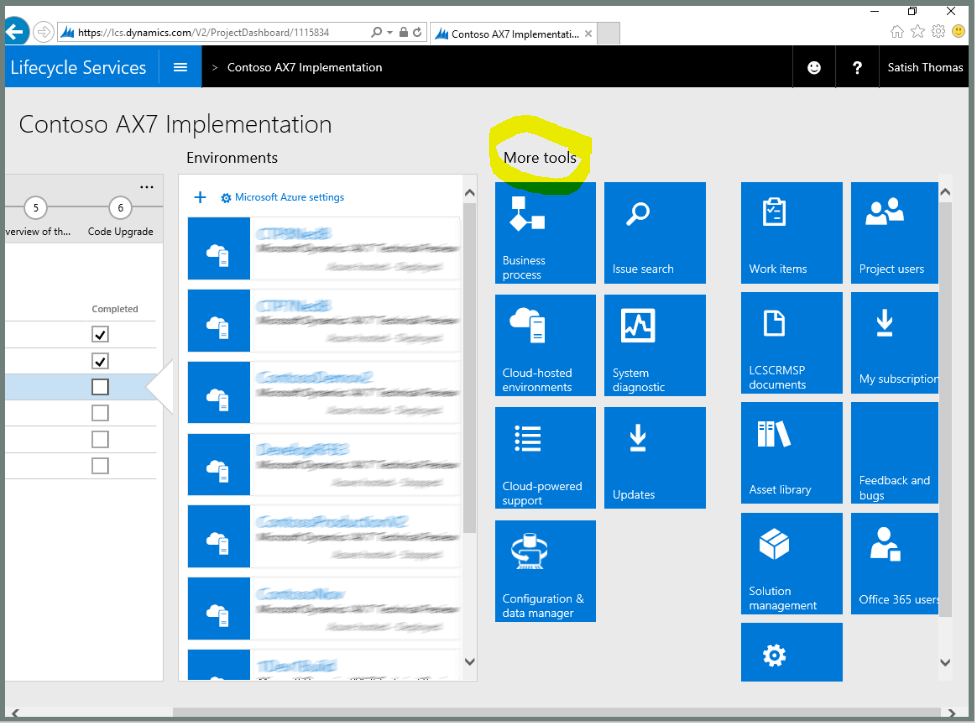This screenshot has width=975, height=723.
Task: Open the address bar search dropdown arrow
Action: 390,32
